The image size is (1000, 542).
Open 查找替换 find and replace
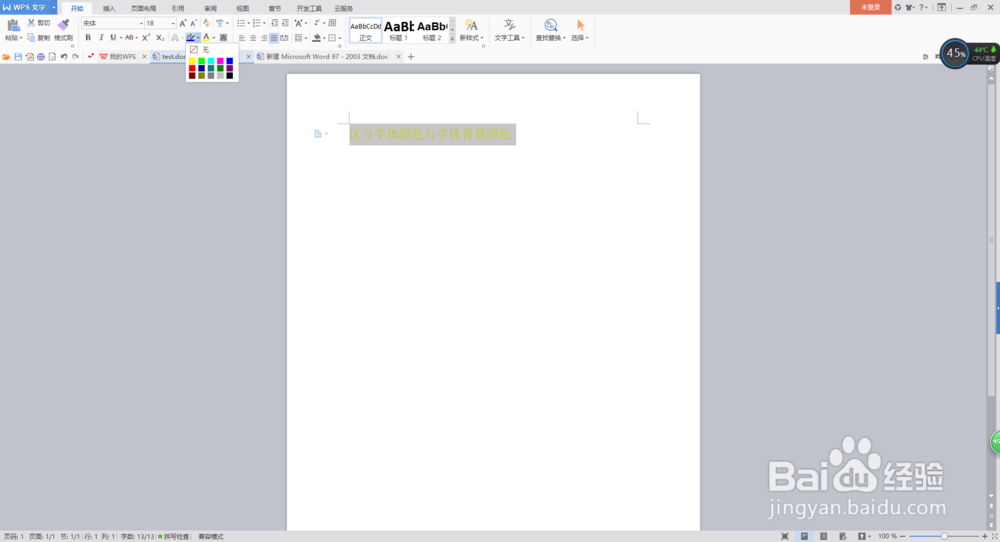click(x=550, y=31)
